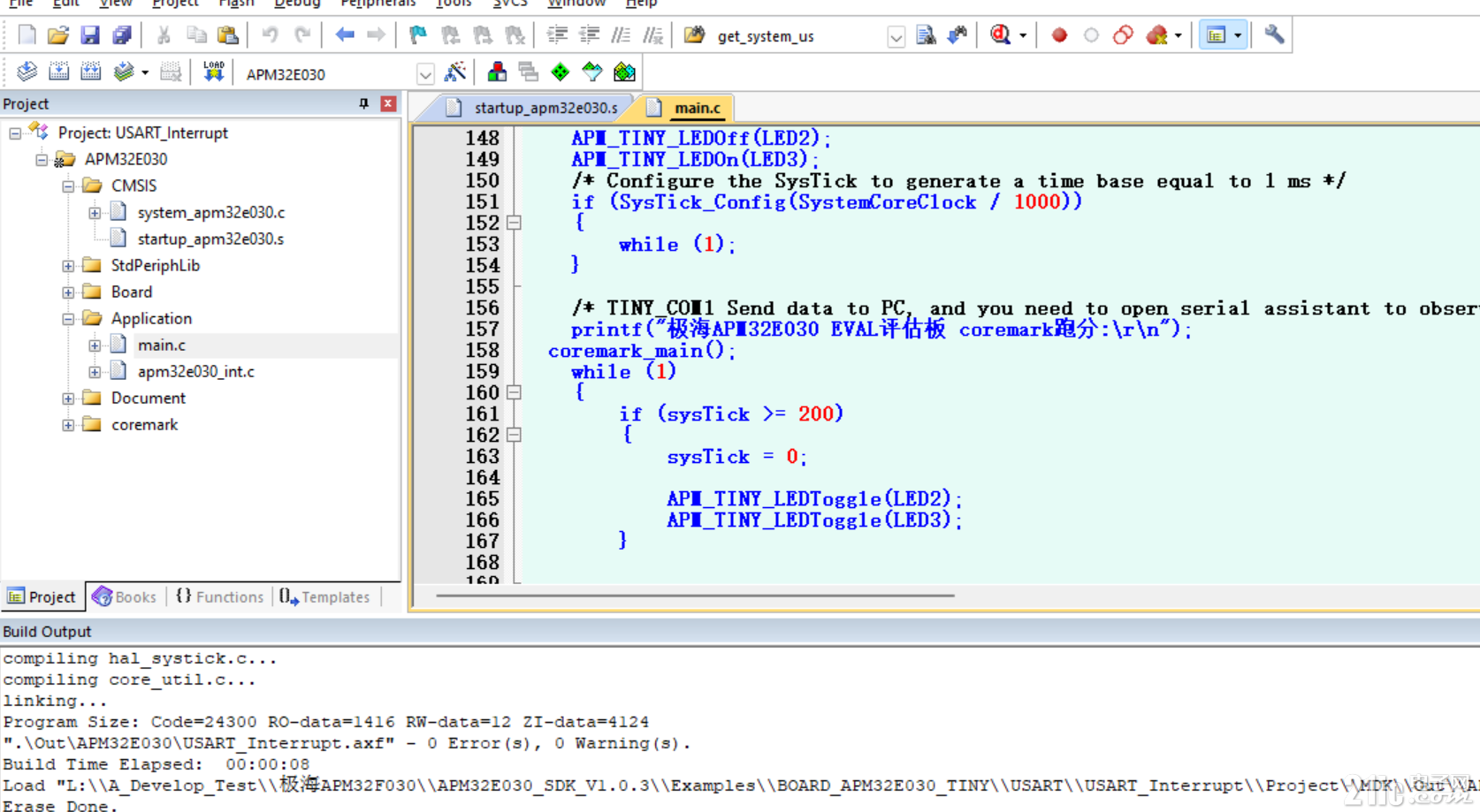This screenshot has height=812, width=1480.
Task: Fold code block at line 160
Action: tap(514, 392)
